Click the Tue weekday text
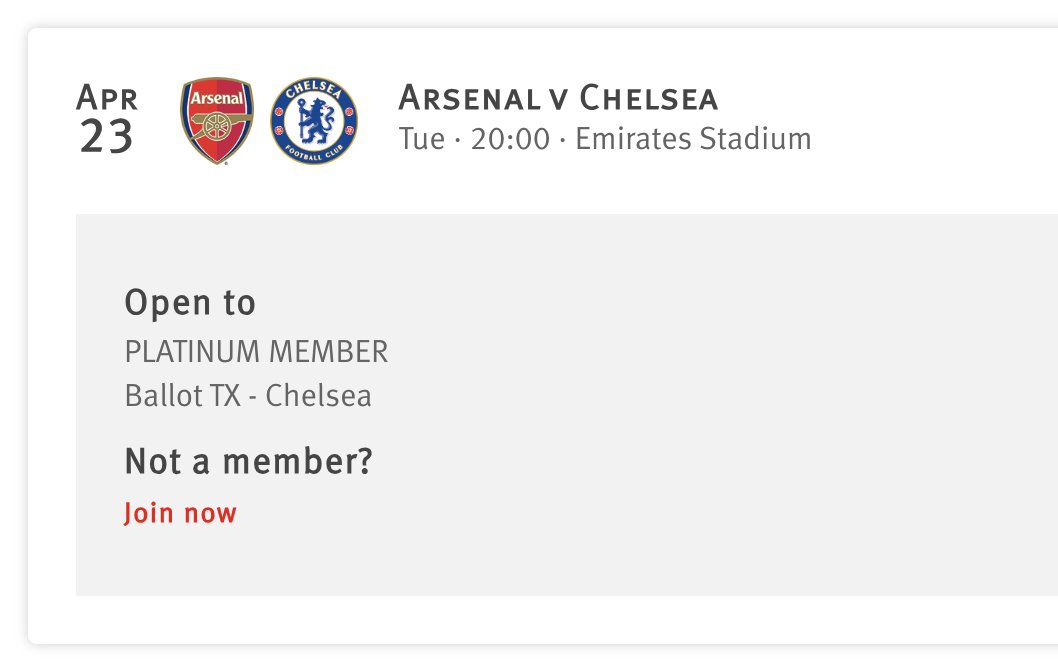Viewport: 1058px width, 664px height. point(422,139)
